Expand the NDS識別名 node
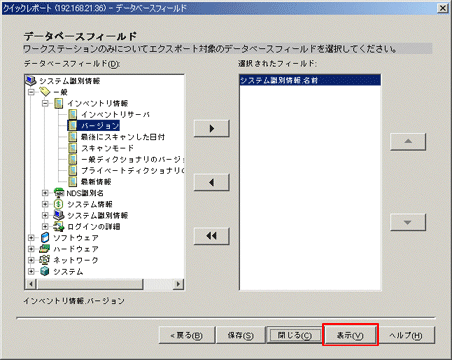This screenshot has height=360, width=452. click(x=45, y=193)
